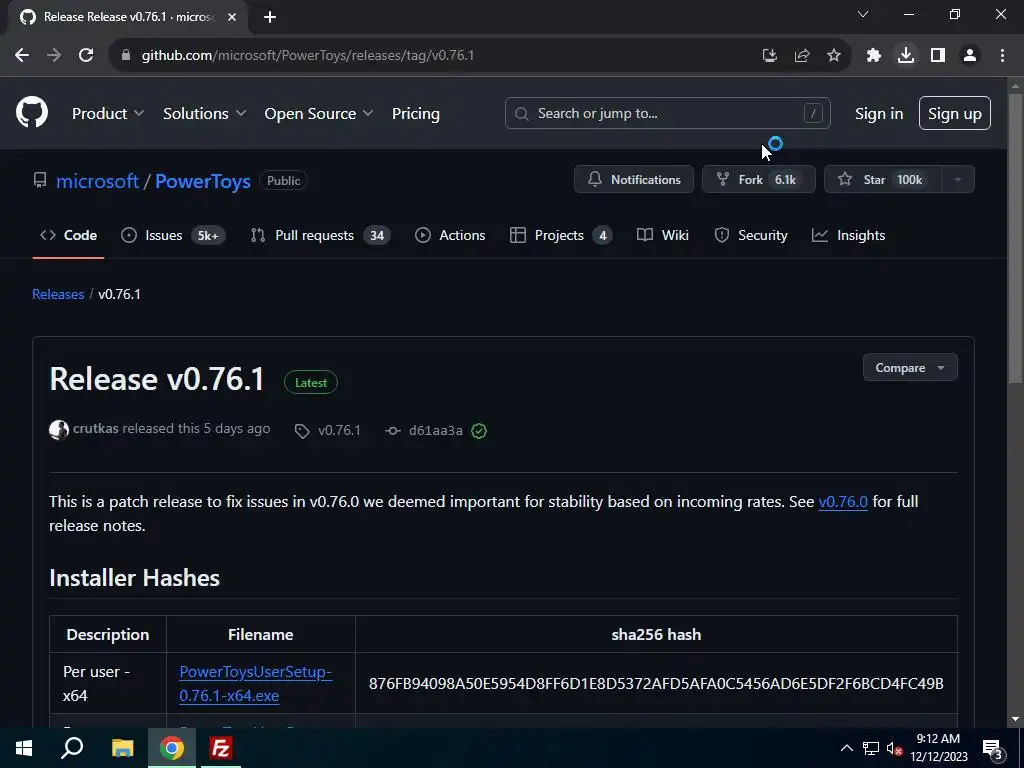Image resolution: width=1024 pixels, height=768 pixels.
Task: Open Chrome three-dot menu
Action: point(1002,56)
